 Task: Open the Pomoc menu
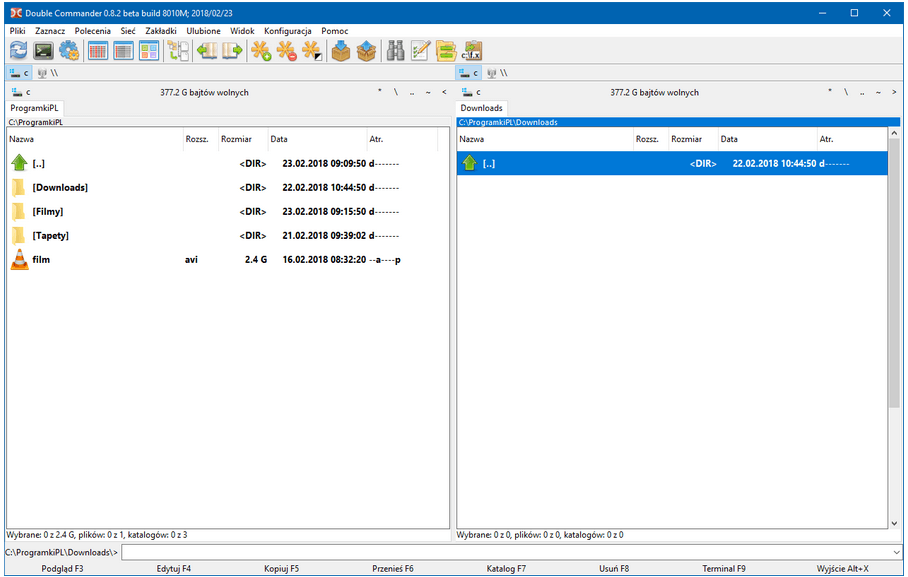(335, 31)
